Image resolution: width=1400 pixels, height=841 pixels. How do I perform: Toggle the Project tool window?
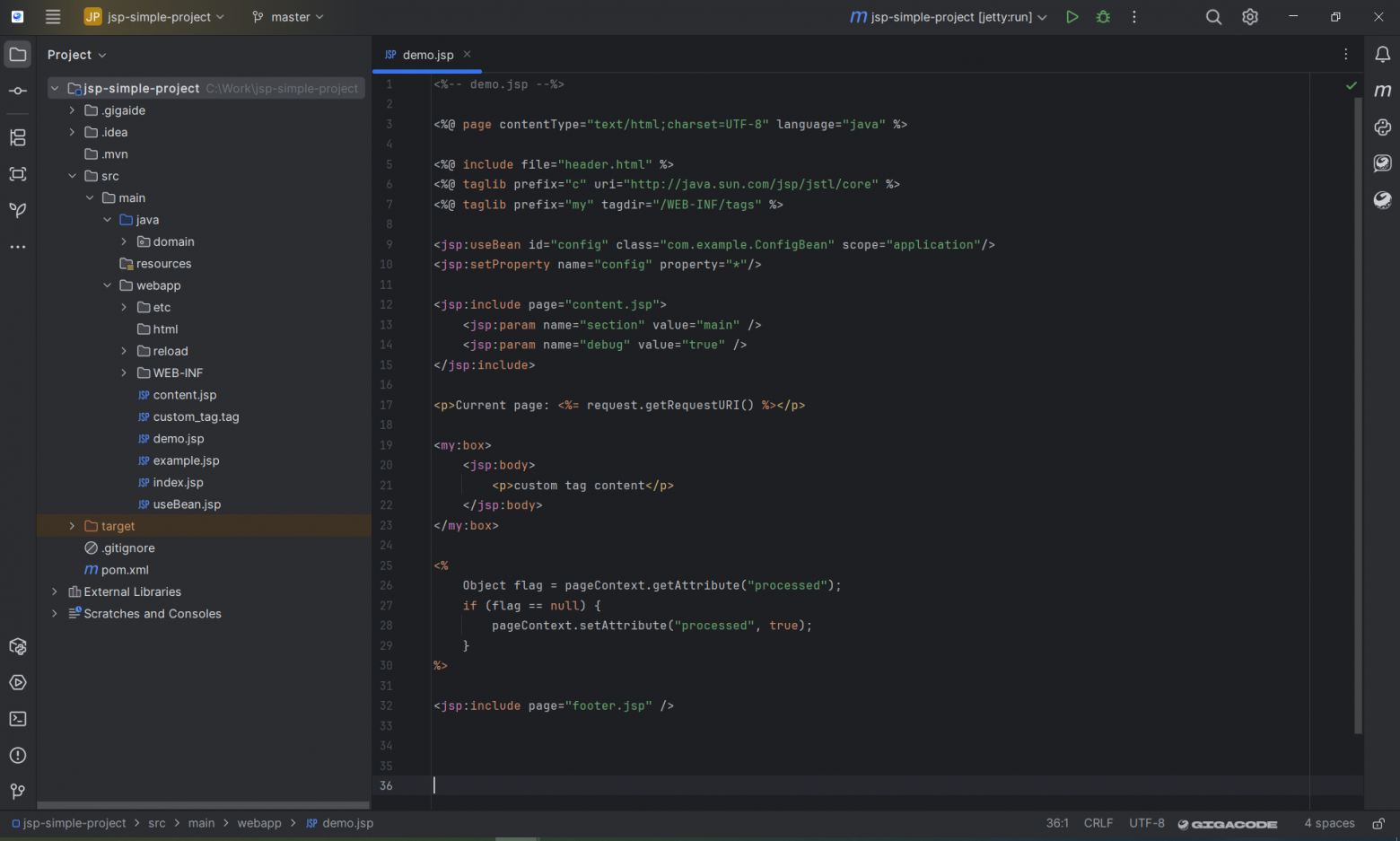click(18, 55)
